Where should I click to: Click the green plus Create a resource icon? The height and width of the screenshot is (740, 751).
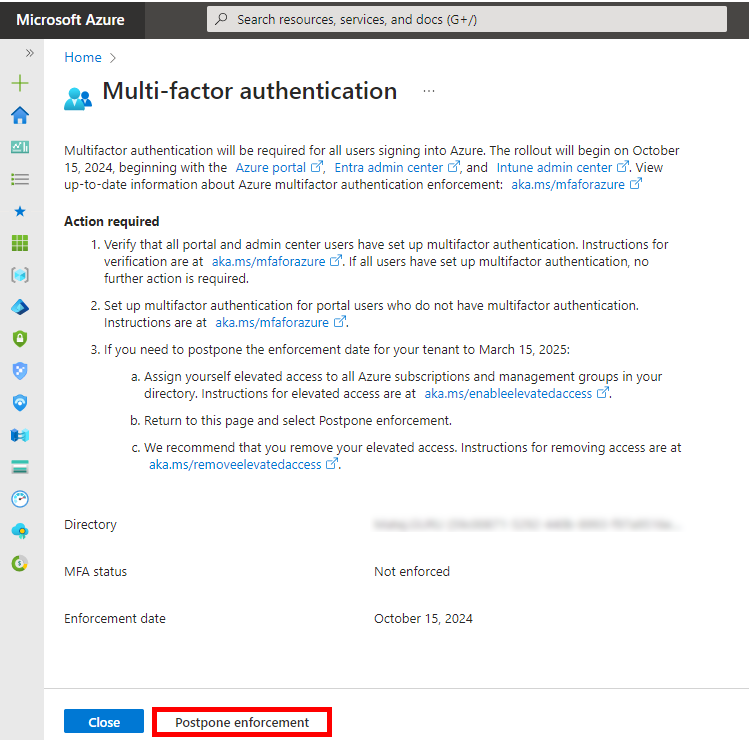click(x=20, y=83)
